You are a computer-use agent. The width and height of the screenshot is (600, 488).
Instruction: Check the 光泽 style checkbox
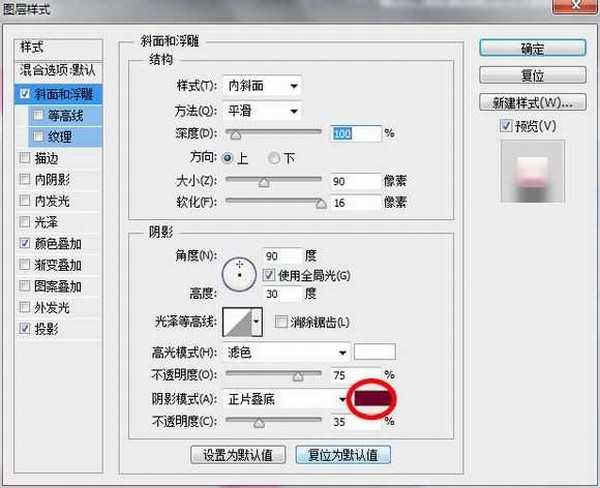(x=24, y=222)
